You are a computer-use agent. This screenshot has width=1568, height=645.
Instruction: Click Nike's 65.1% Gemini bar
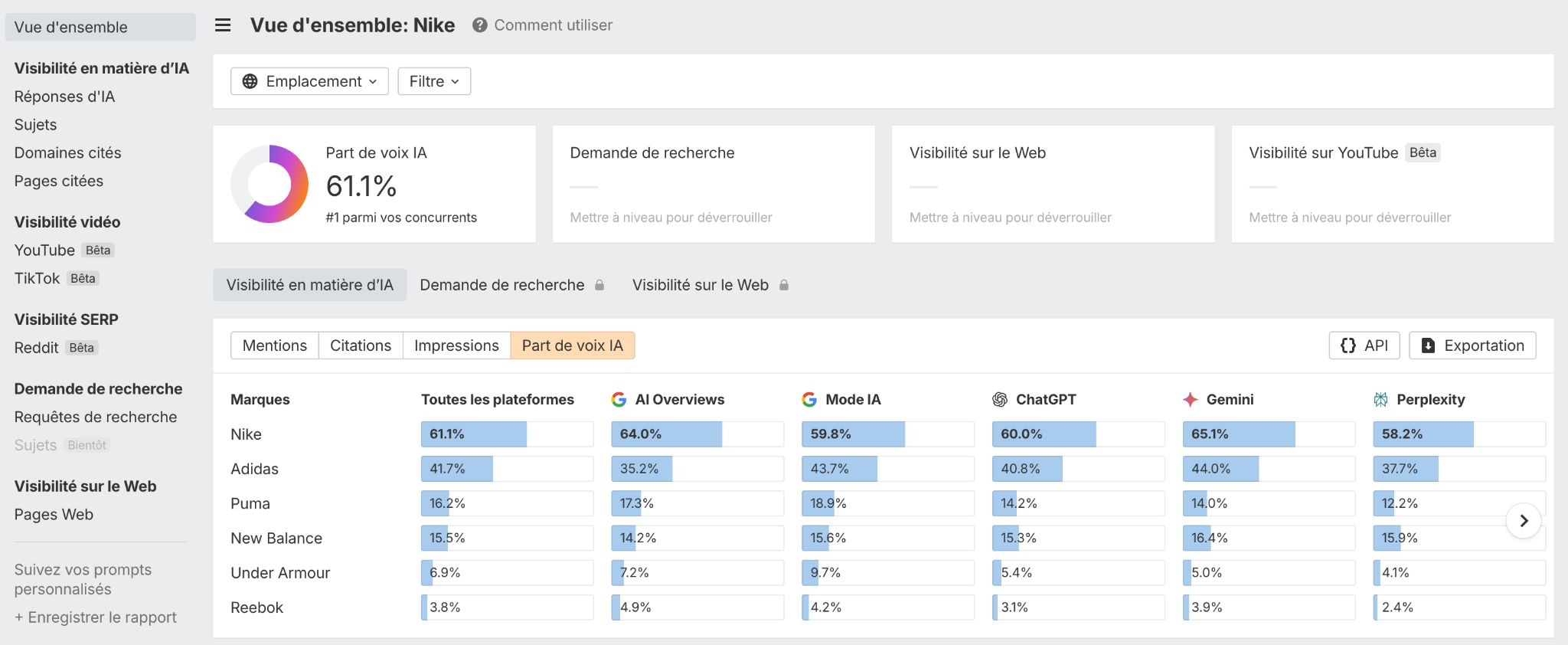pyautogui.click(x=1269, y=434)
